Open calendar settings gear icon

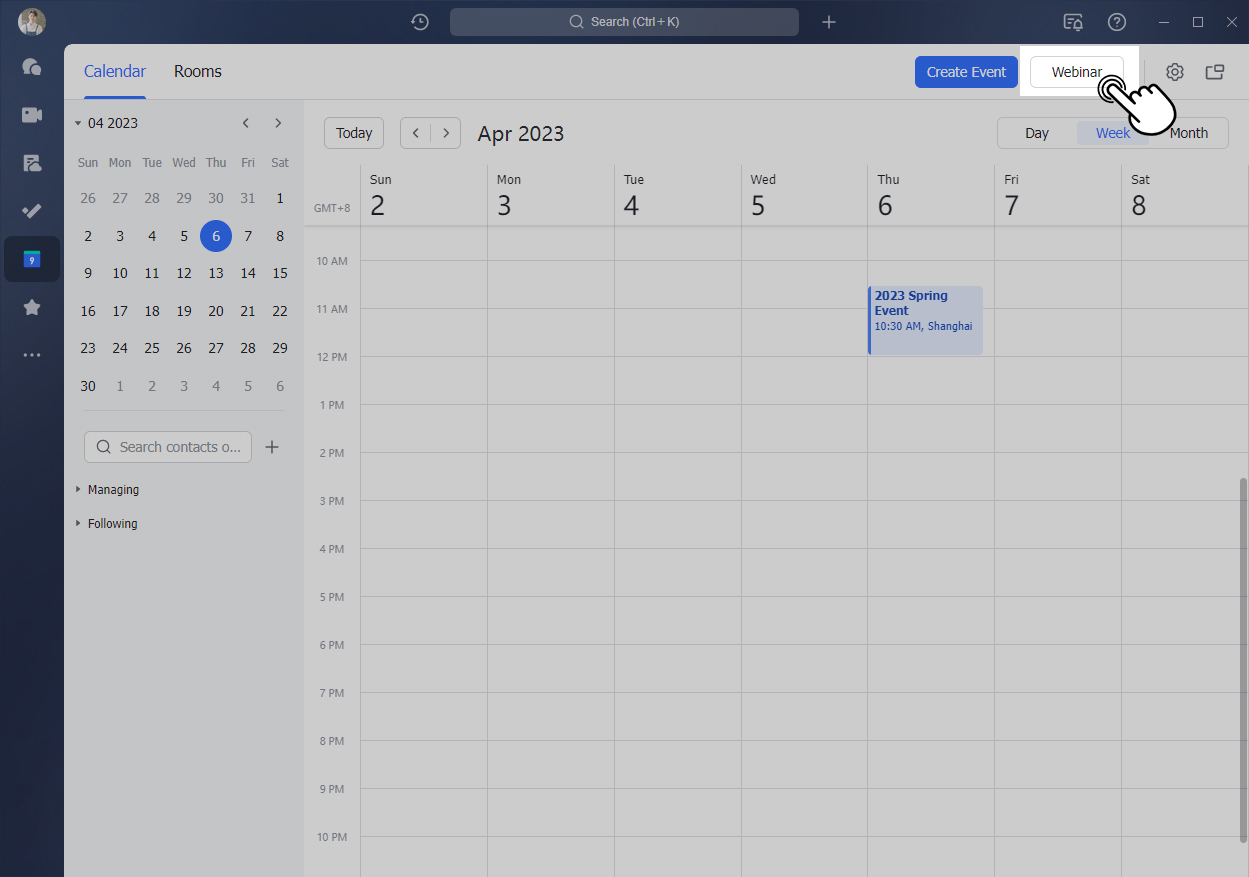point(1175,72)
